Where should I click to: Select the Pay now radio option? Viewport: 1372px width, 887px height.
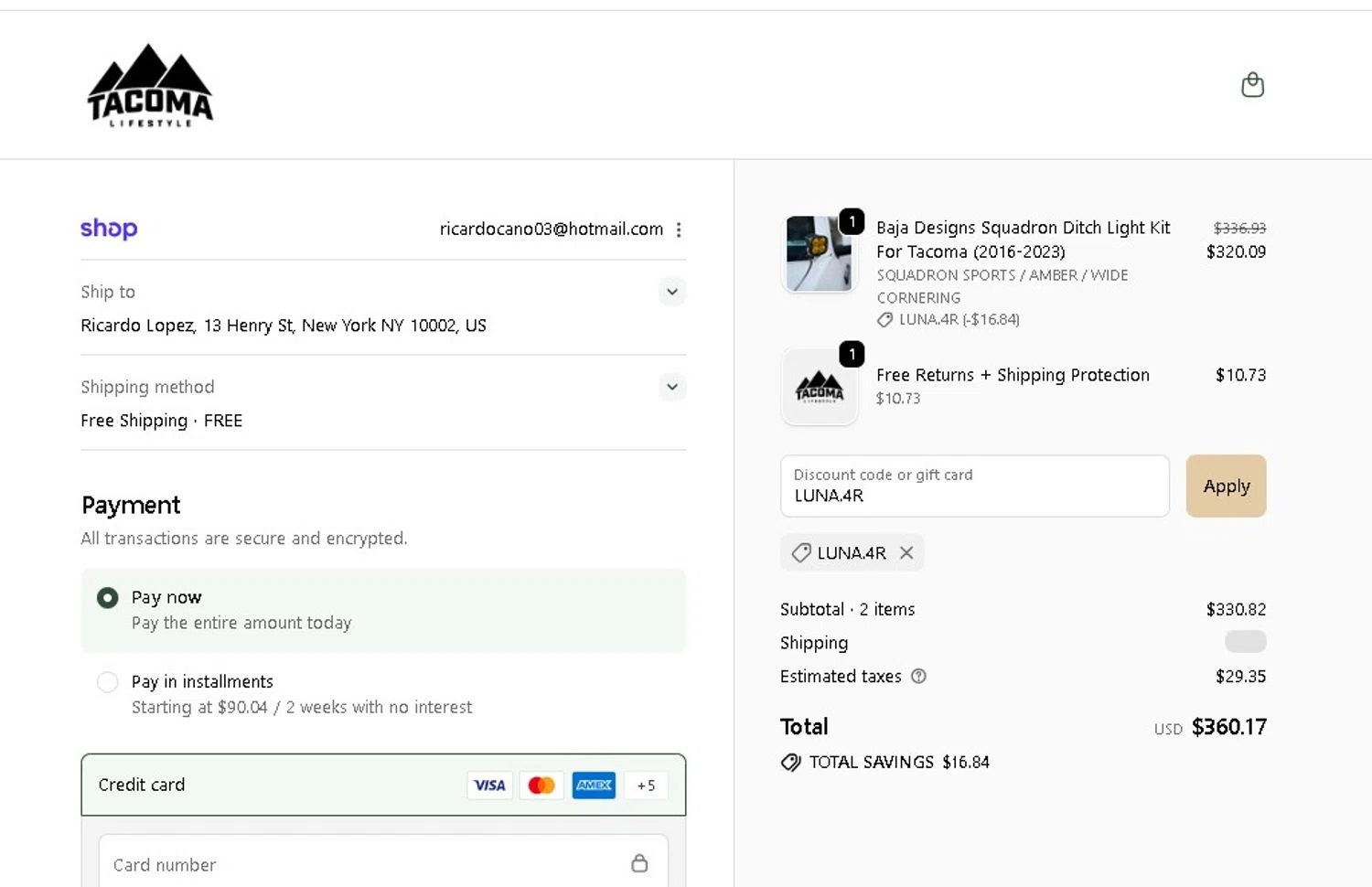tap(108, 598)
